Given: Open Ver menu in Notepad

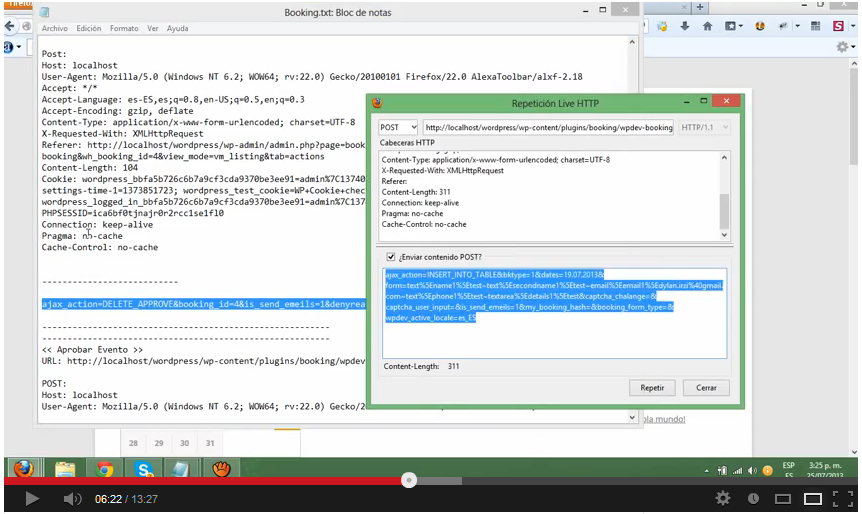Looking at the screenshot, I should pos(152,28).
